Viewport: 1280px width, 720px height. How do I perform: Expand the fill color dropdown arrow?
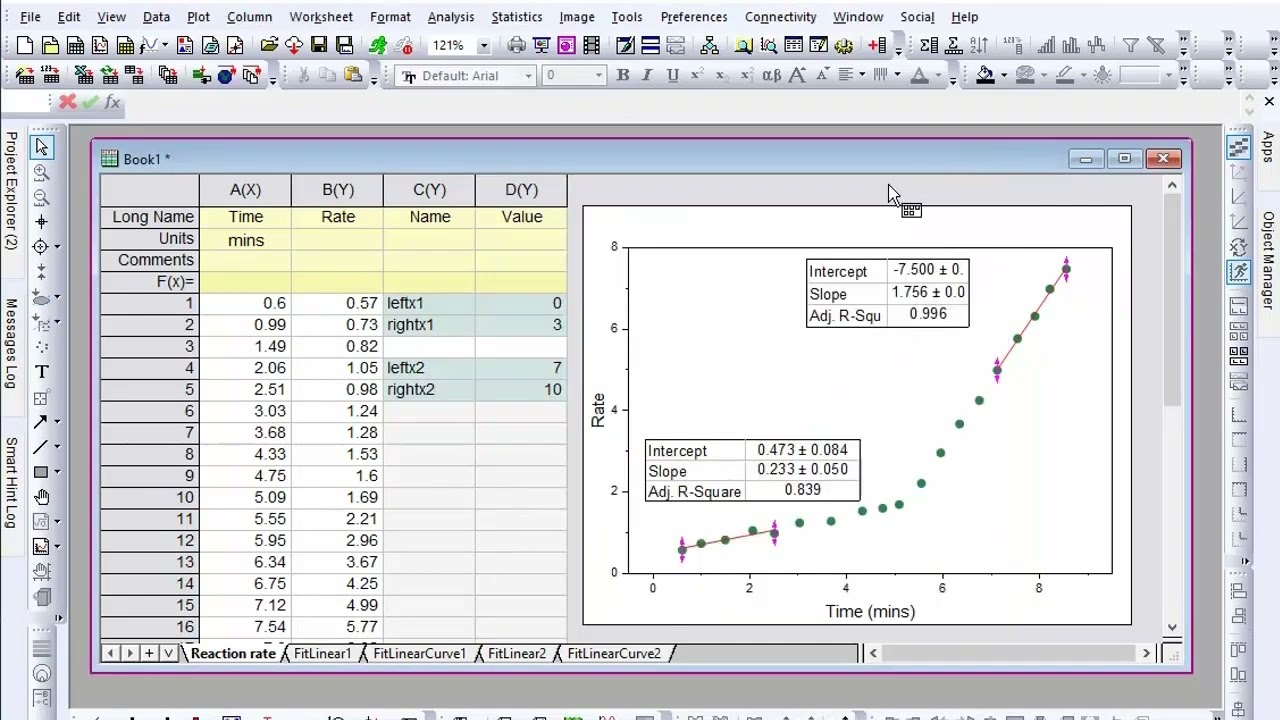(1004, 75)
